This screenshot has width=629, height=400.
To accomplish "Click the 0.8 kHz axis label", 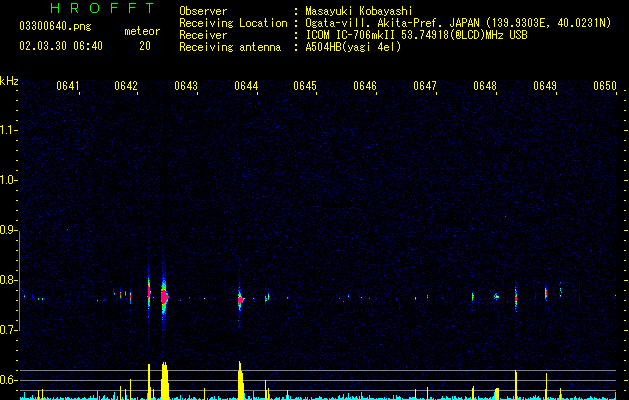I will click(x=8, y=280).
